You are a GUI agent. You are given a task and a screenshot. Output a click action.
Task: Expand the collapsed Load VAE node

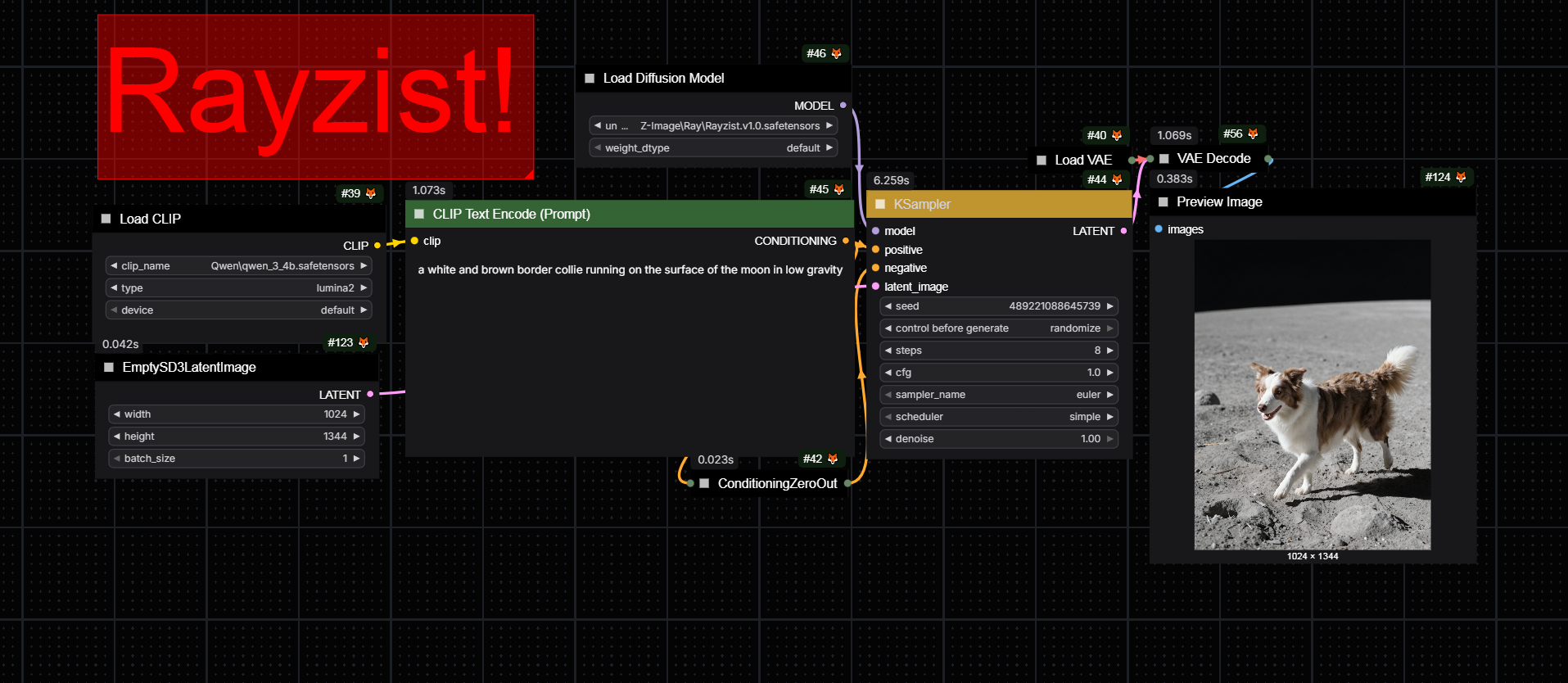tap(1042, 160)
